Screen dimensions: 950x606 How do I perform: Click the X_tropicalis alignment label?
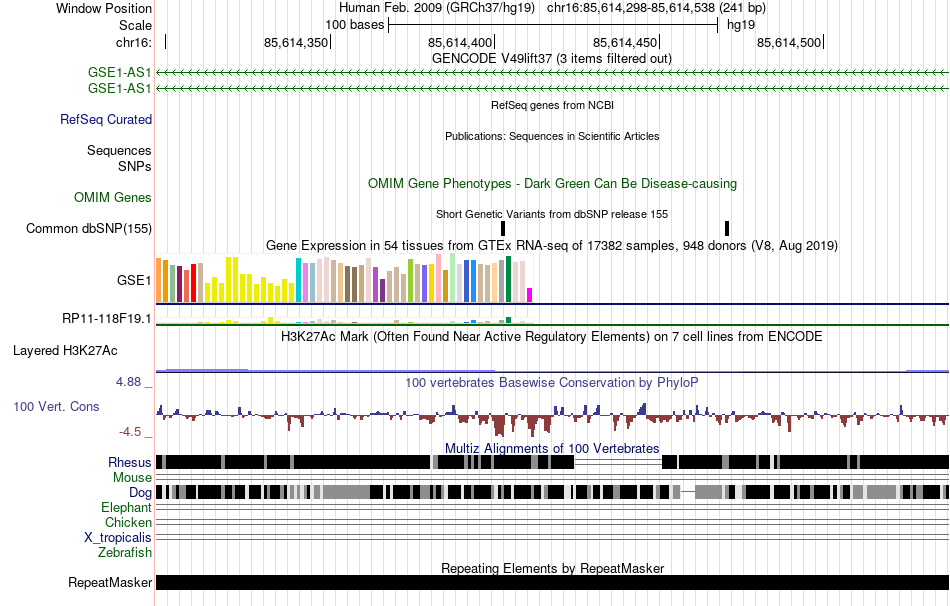point(118,538)
